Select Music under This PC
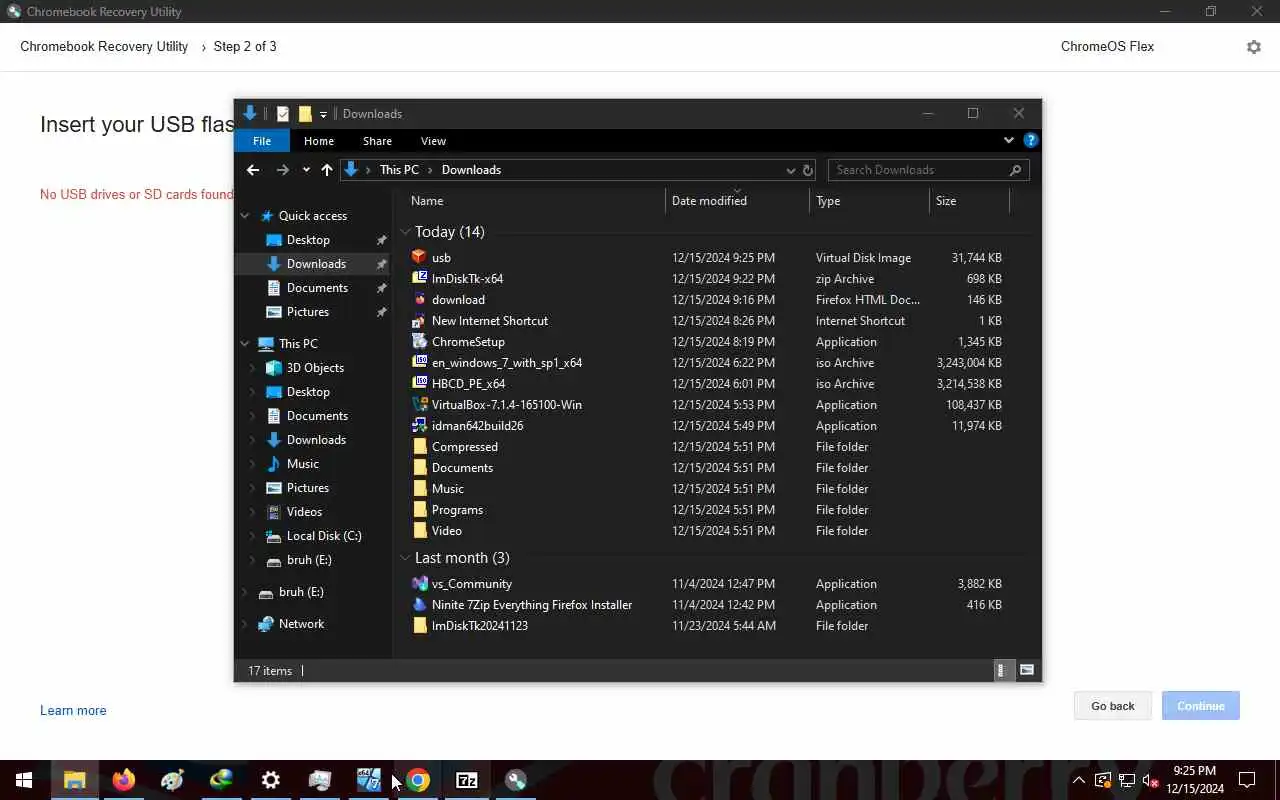Viewport: 1280px width, 800px height. 313,464
